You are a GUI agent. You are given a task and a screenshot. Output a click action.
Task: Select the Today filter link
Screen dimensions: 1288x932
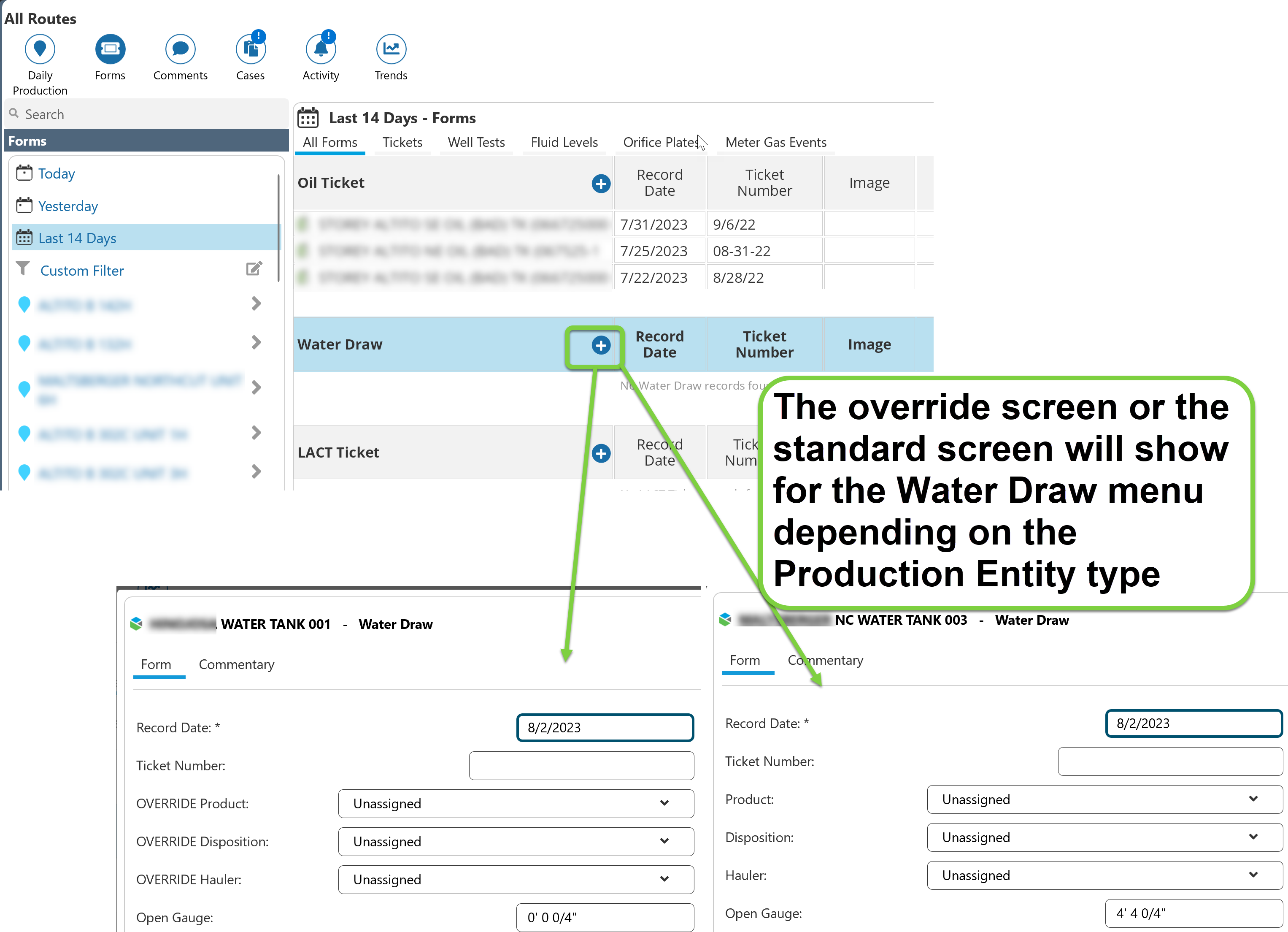point(56,173)
